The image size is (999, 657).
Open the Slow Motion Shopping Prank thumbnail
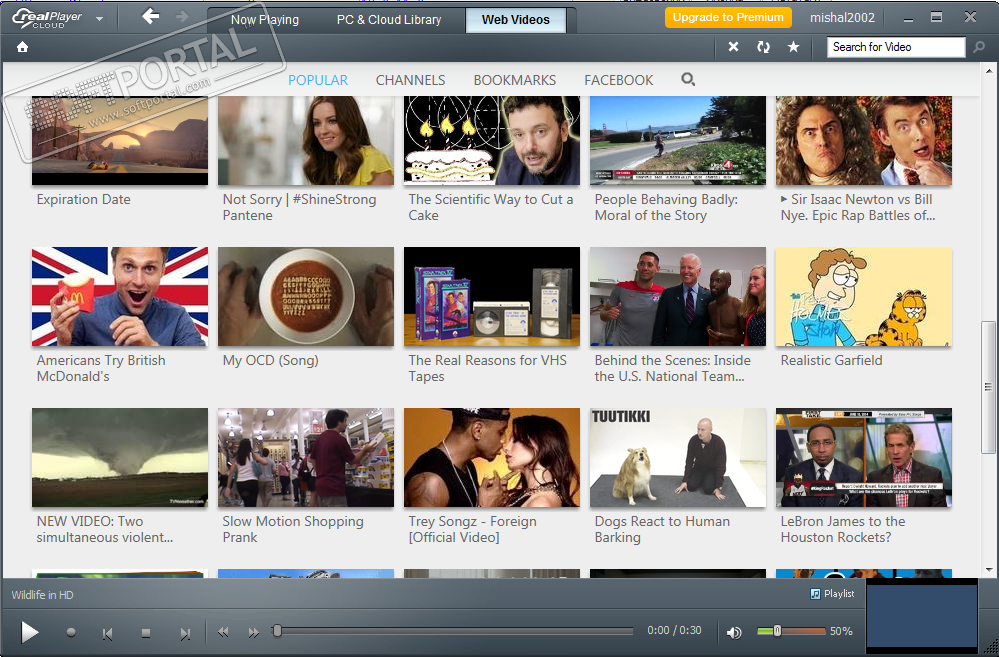coord(306,458)
